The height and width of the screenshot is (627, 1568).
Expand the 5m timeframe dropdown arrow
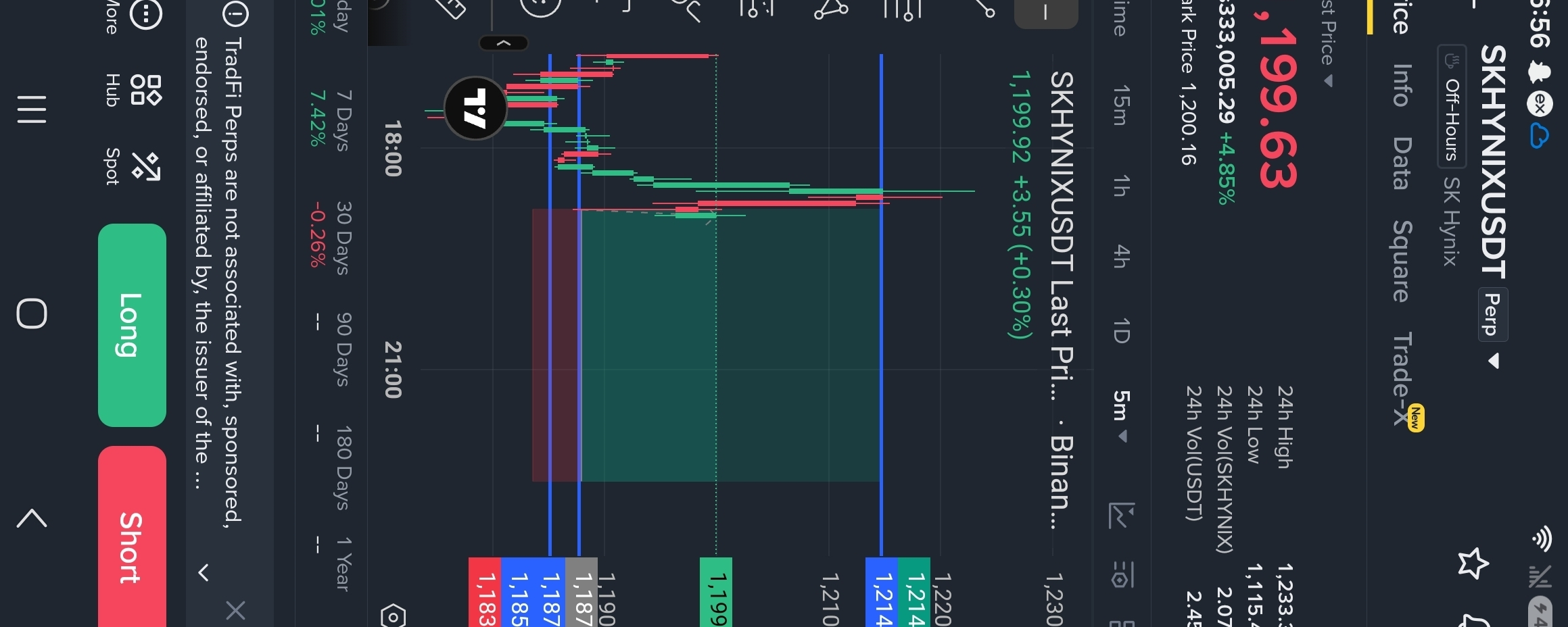(1122, 436)
